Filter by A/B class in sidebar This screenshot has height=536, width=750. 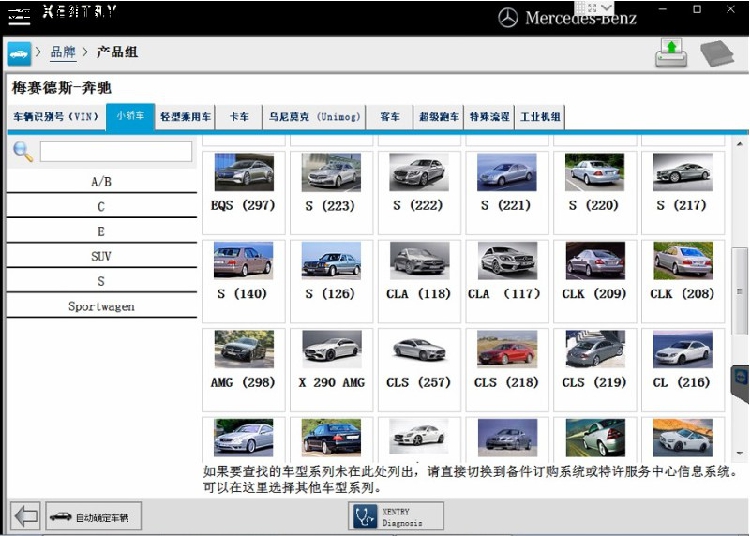pos(101,181)
